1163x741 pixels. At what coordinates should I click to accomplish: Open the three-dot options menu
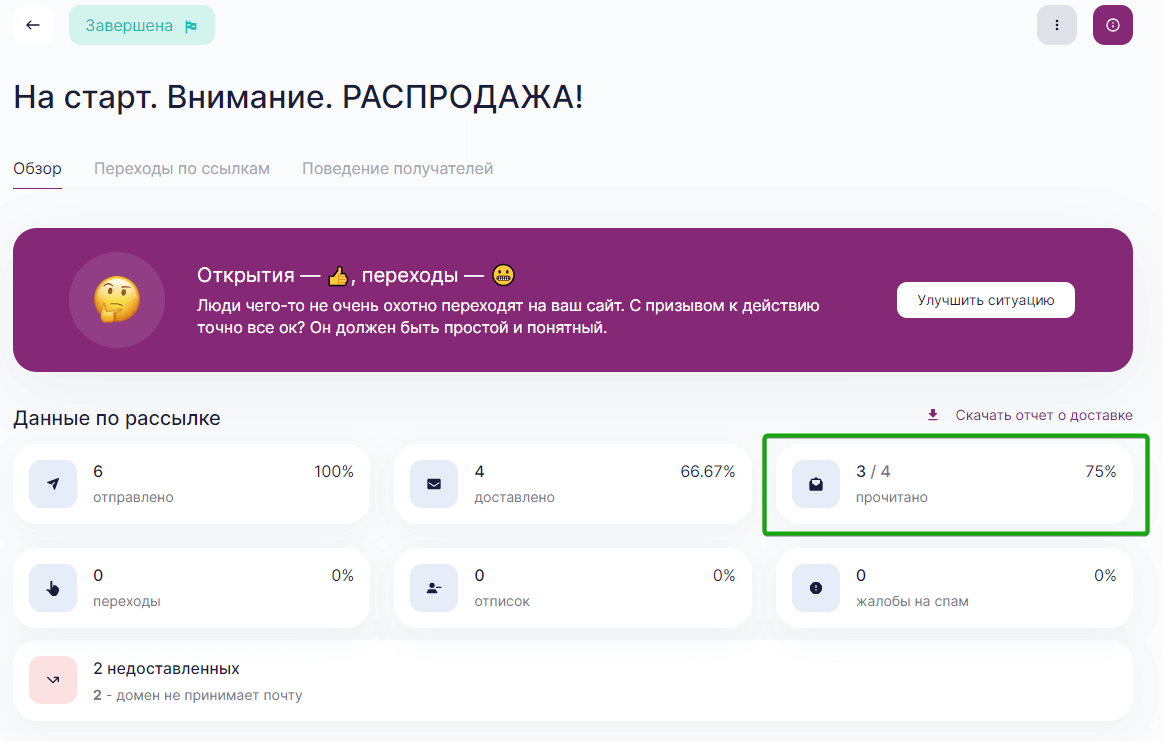tap(1057, 24)
